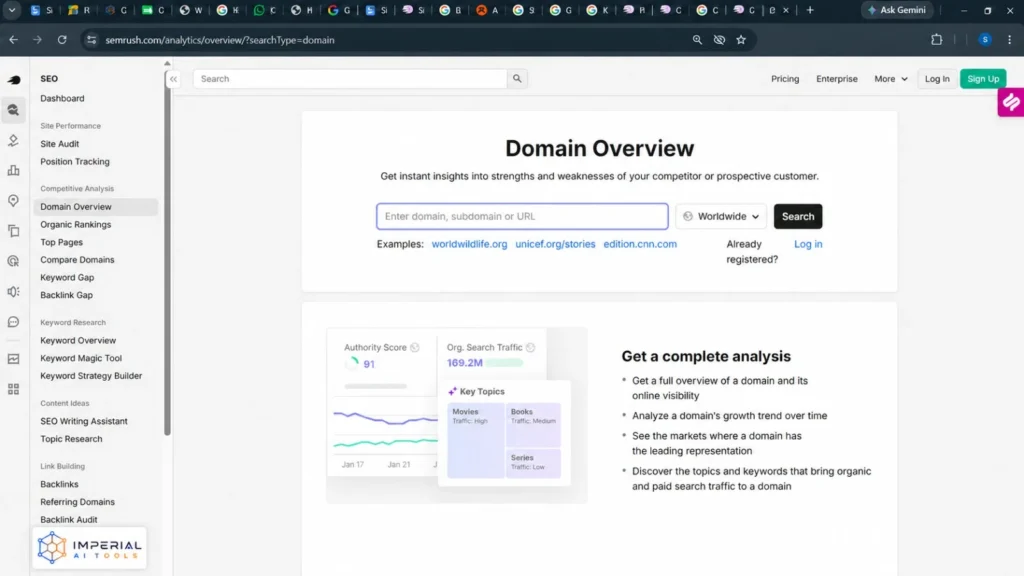Click the browser forward arrow
Viewport: 1024px width, 576px height.
37,40
